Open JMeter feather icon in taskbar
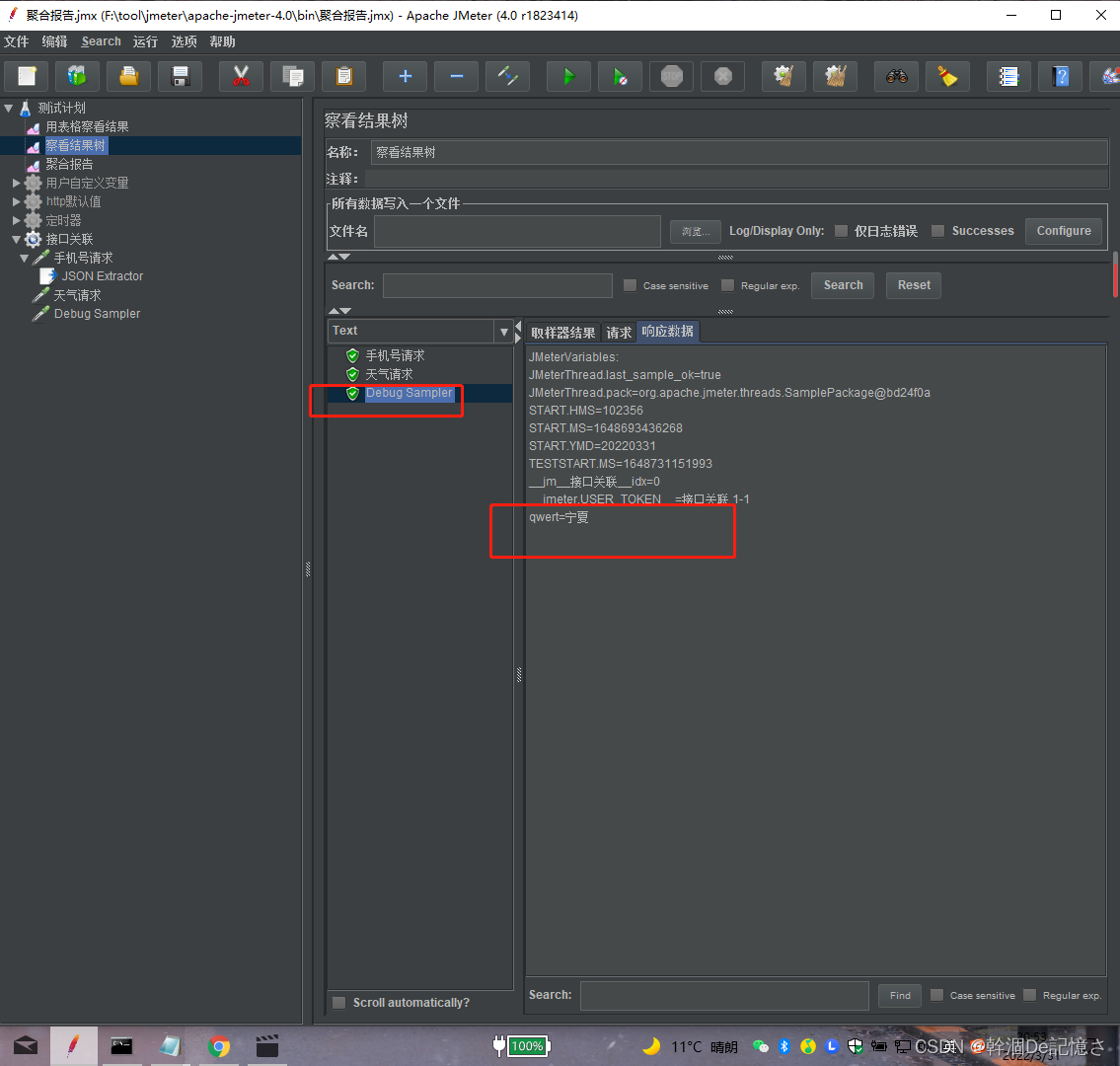Screen dimensions: 1120x1066 click(x=74, y=1046)
